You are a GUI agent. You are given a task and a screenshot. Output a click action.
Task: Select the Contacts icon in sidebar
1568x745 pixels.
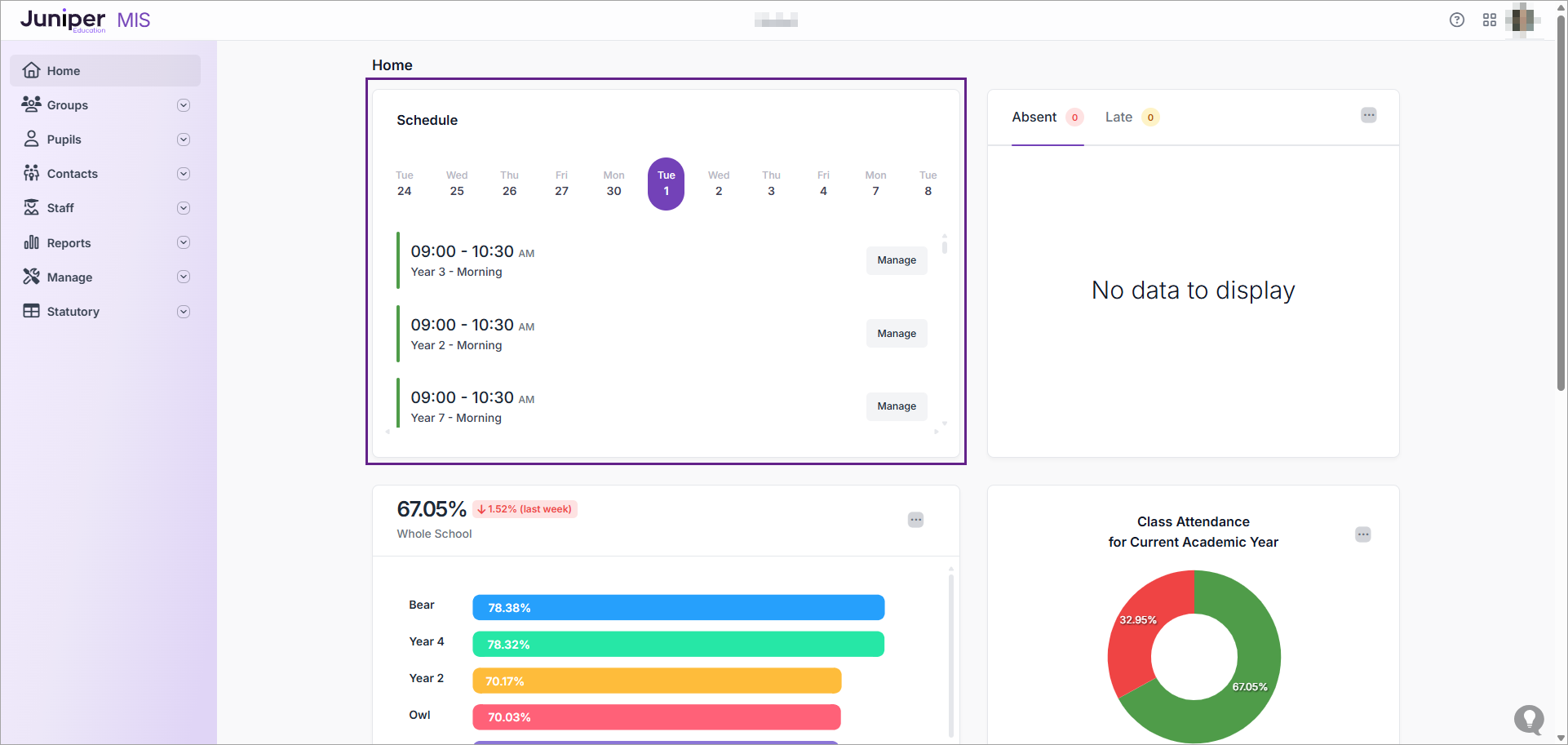(x=31, y=173)
